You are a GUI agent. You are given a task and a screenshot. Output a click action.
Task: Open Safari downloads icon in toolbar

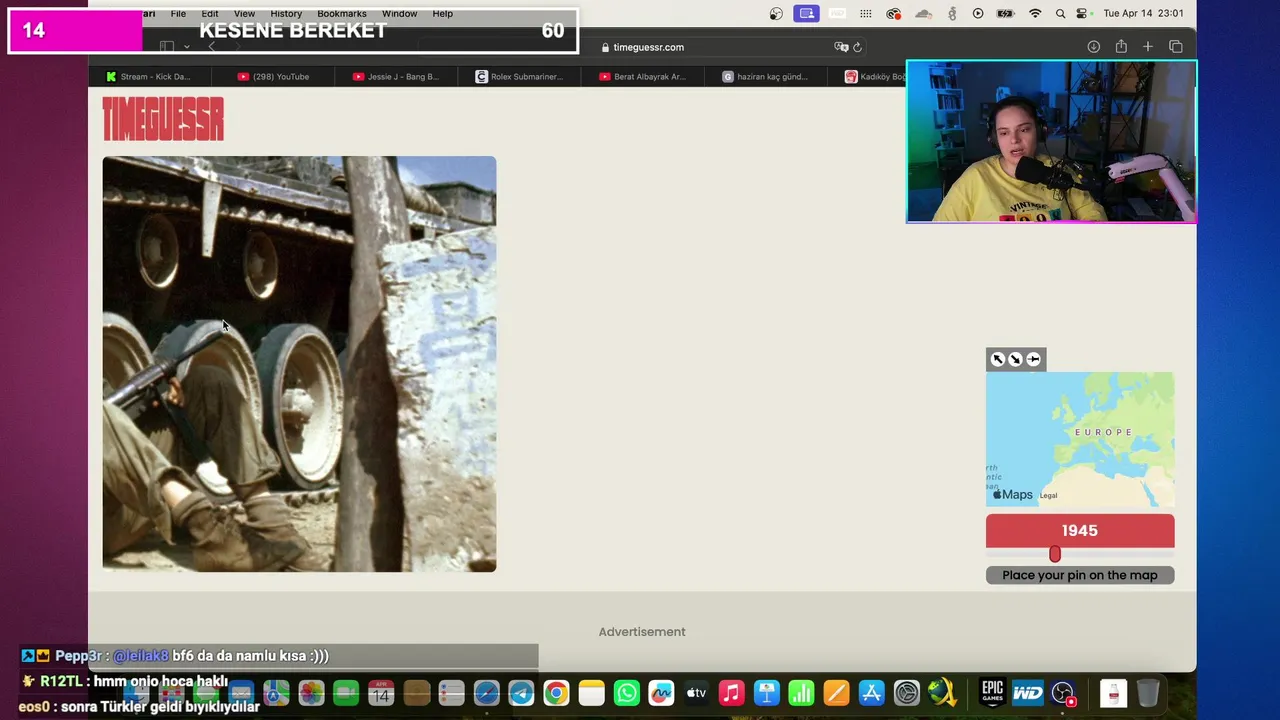pos(1094,47)
